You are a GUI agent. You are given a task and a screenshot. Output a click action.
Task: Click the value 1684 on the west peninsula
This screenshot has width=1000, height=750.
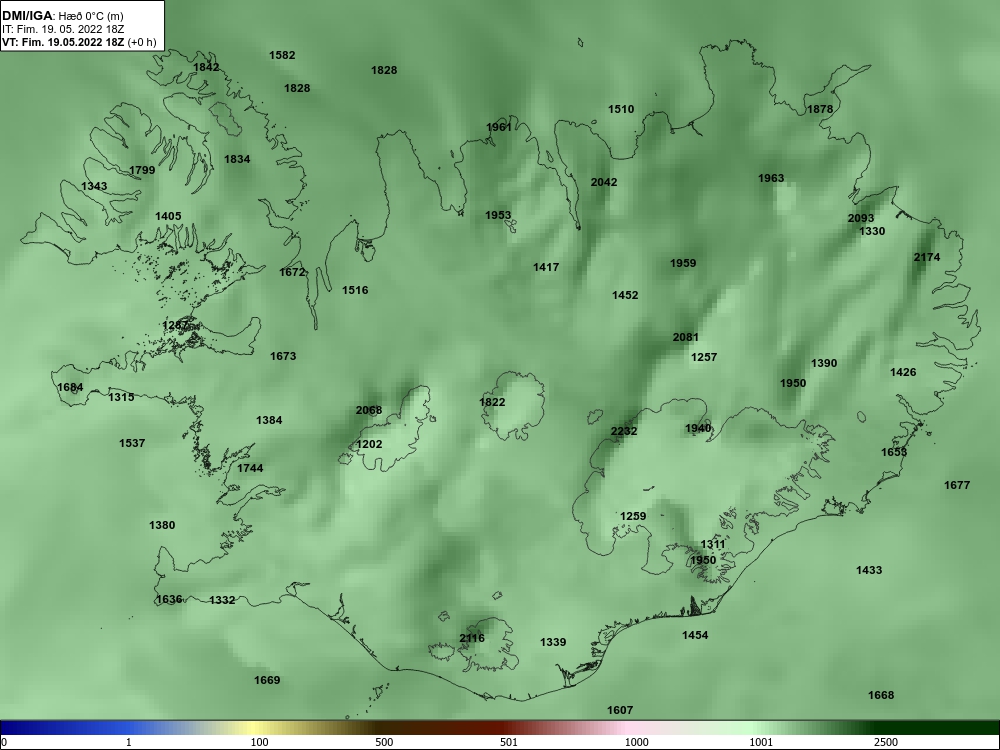coord(70,387)
